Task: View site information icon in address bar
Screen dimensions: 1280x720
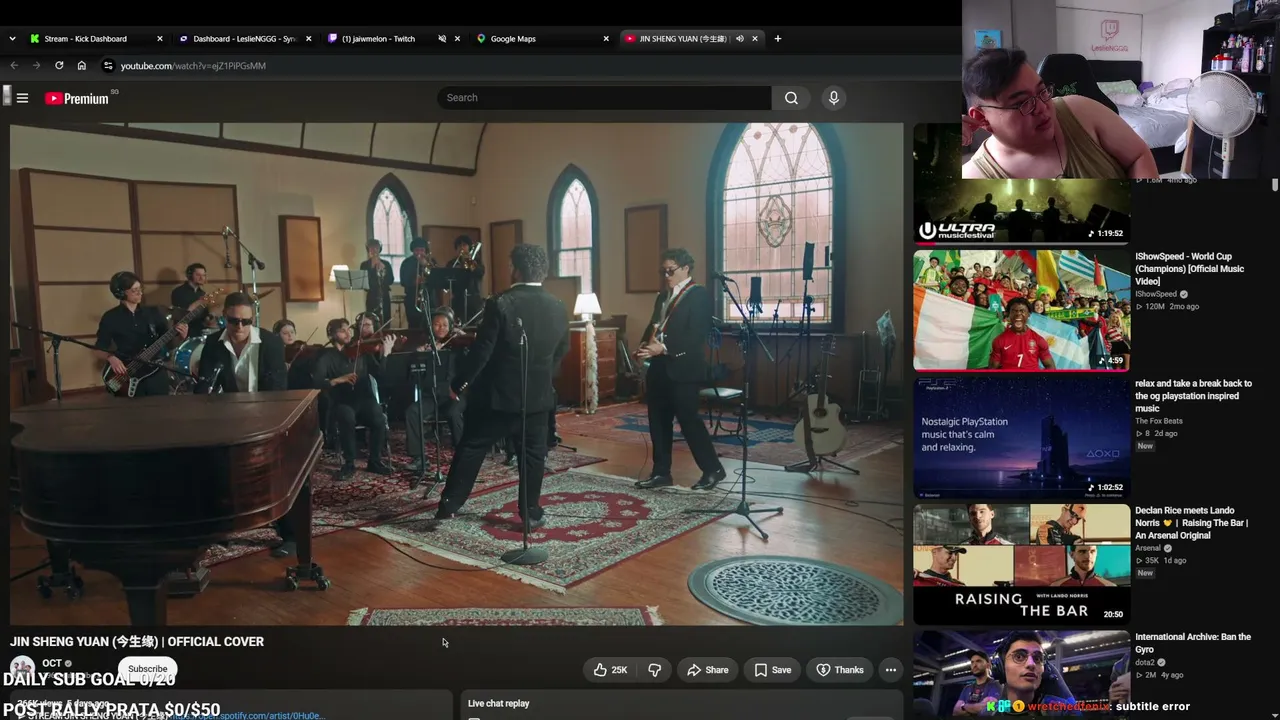Action: (108, 66)
